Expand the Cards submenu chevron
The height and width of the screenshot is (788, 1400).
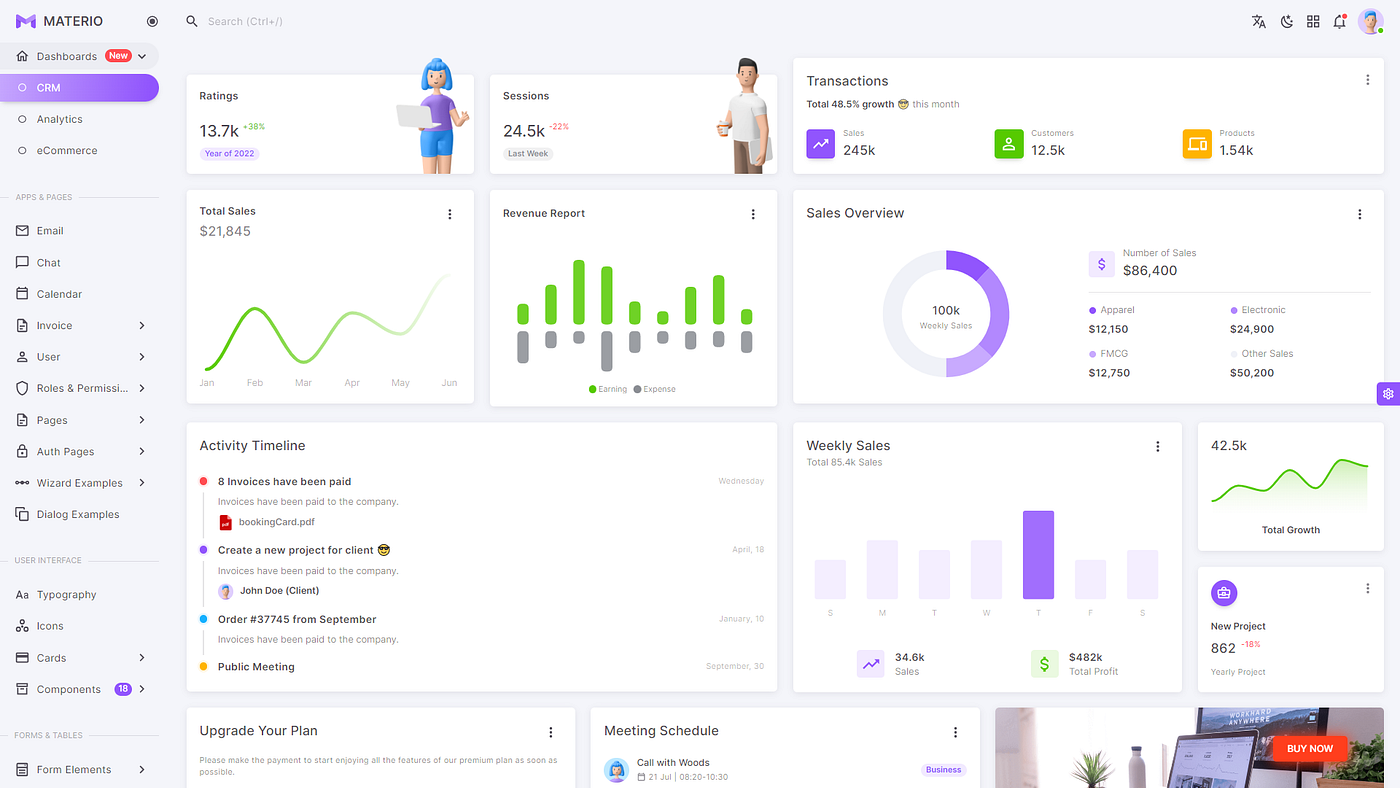tap(142, 658)
